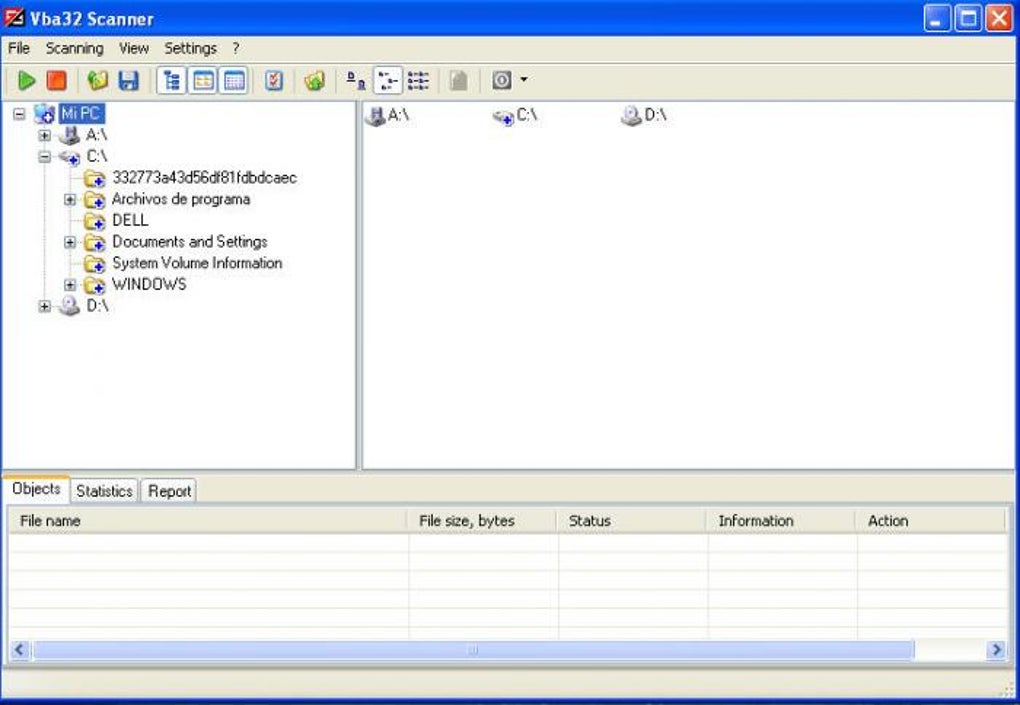
Task: Click the greyed-out document toolbar icon
Action: 459,81
